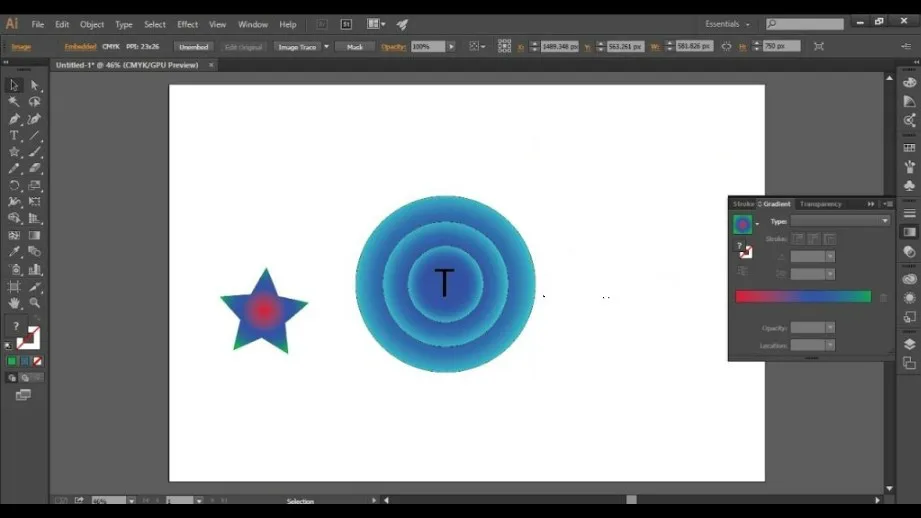Select the Star shape tool

(x=14, y=152)
